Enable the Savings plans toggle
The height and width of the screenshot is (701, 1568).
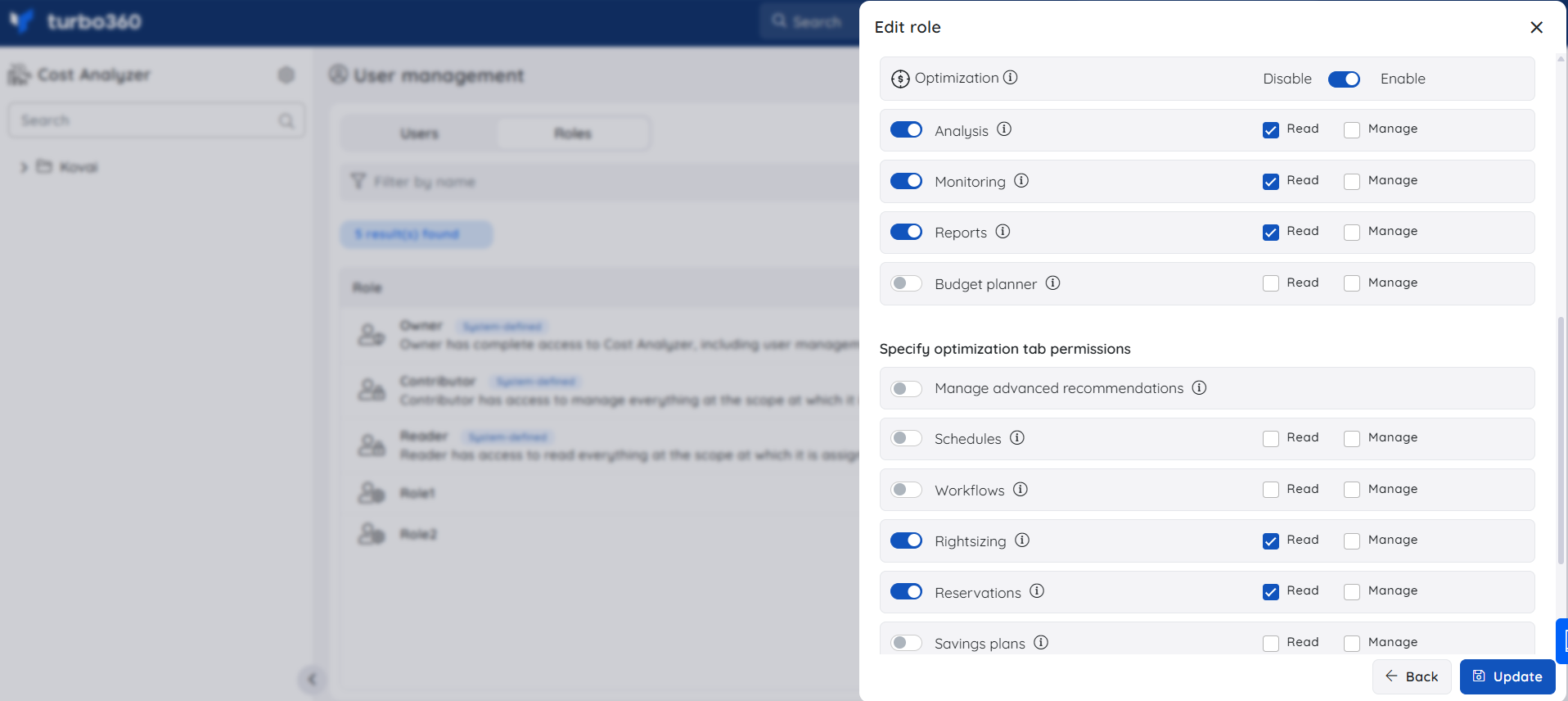click(x=906, y=643)
